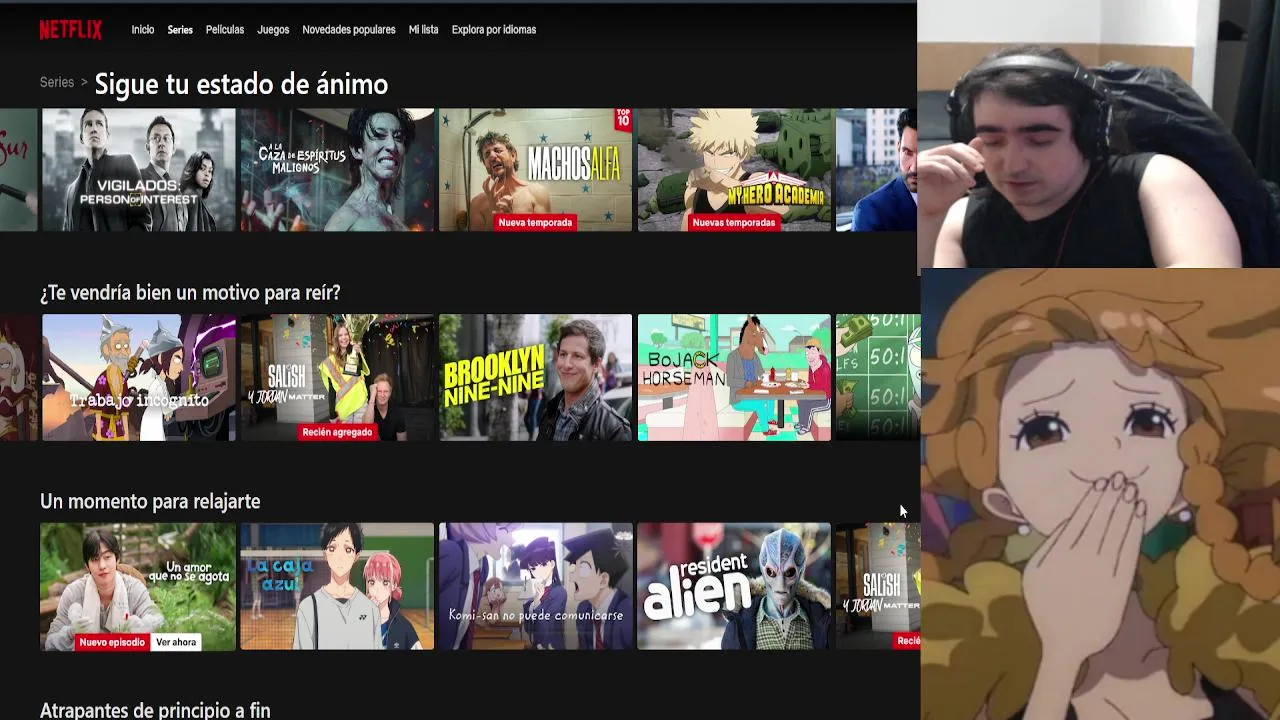The image size is (1280, 720).
Task: Open Komi-san no puede comunicarse
Action: click(535, 587)
